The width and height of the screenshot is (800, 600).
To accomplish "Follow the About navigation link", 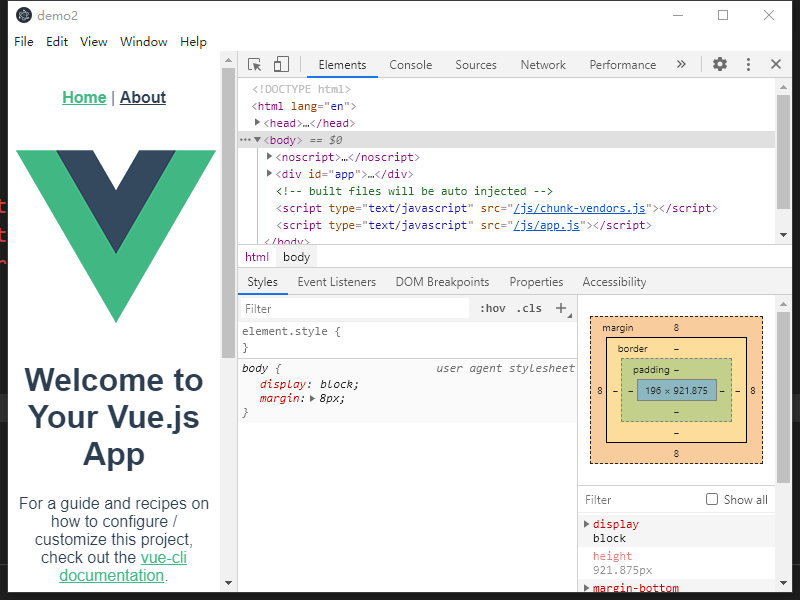I will (x=143, y=97).
